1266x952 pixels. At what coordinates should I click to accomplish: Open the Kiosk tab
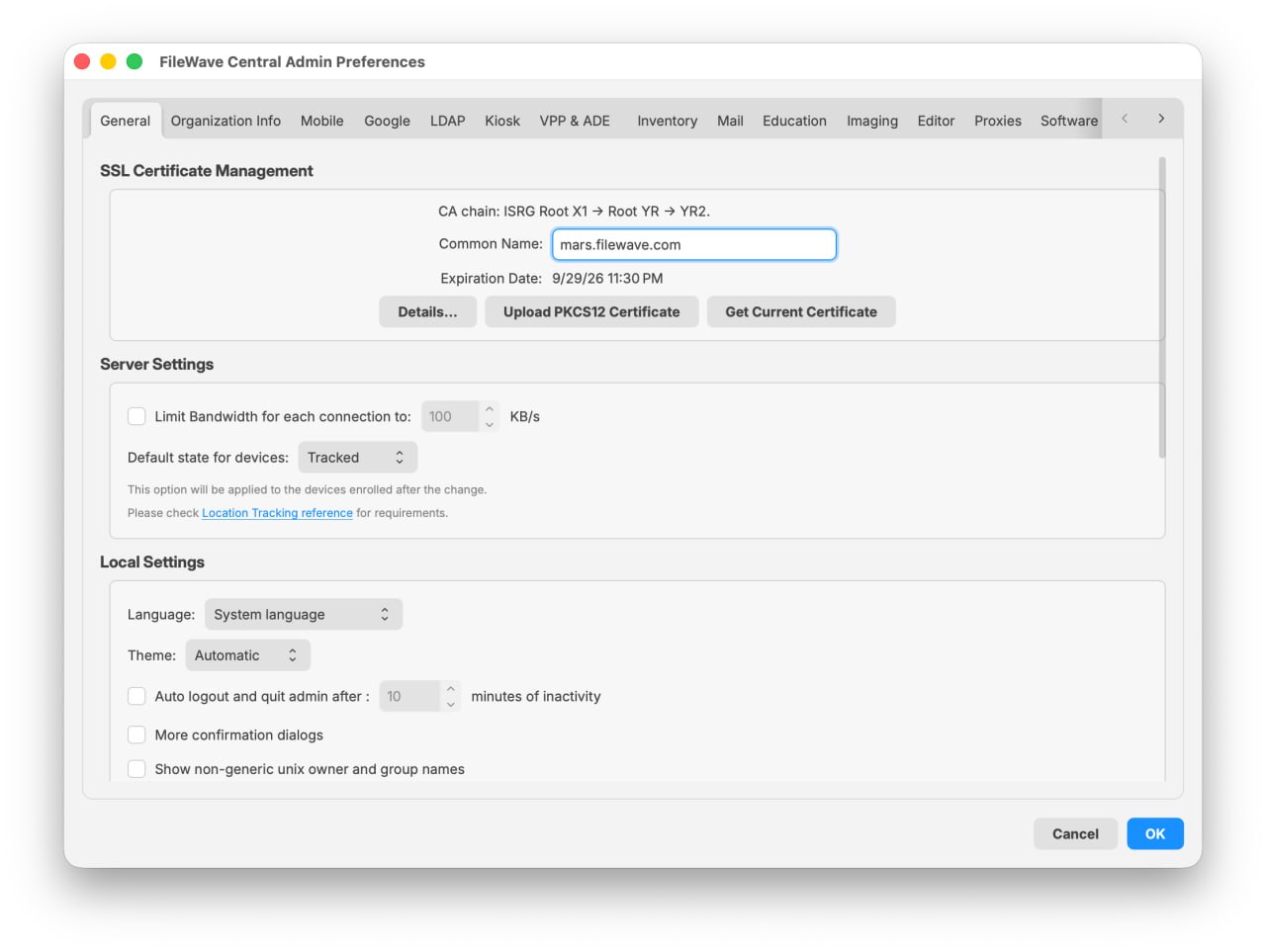tap(502, 121)
